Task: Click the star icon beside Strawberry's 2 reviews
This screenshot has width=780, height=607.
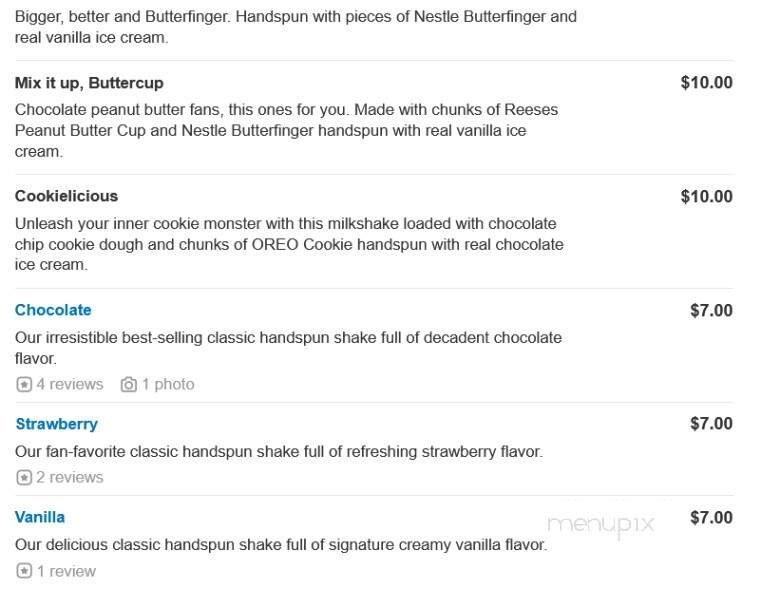Action: (x=24, y=478)
